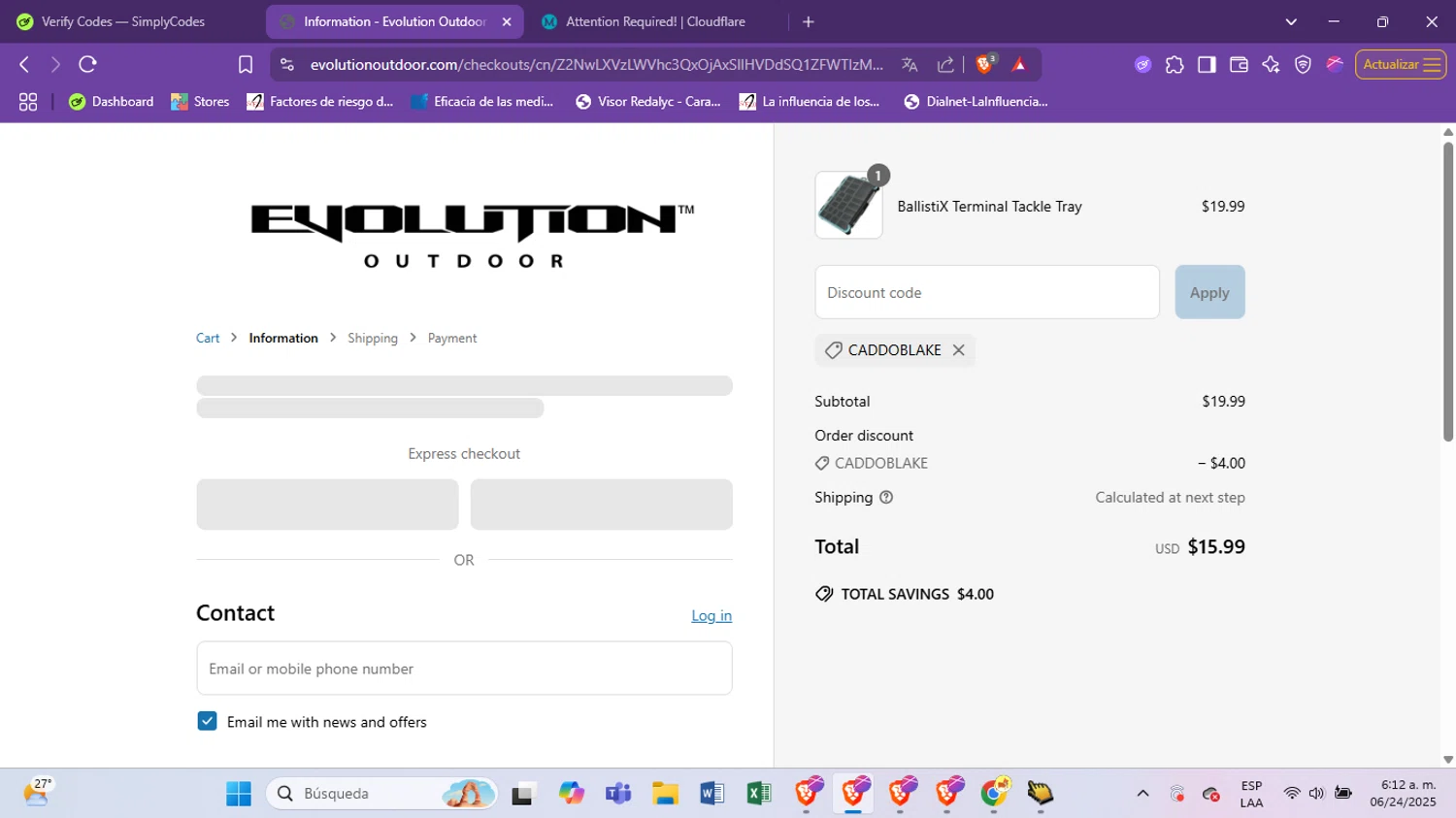Viewport: 1456px width, 818px height.
Task: Open the BallistiX Terminal Tackle Tray thumbnail
Action: tap(848, 205)
